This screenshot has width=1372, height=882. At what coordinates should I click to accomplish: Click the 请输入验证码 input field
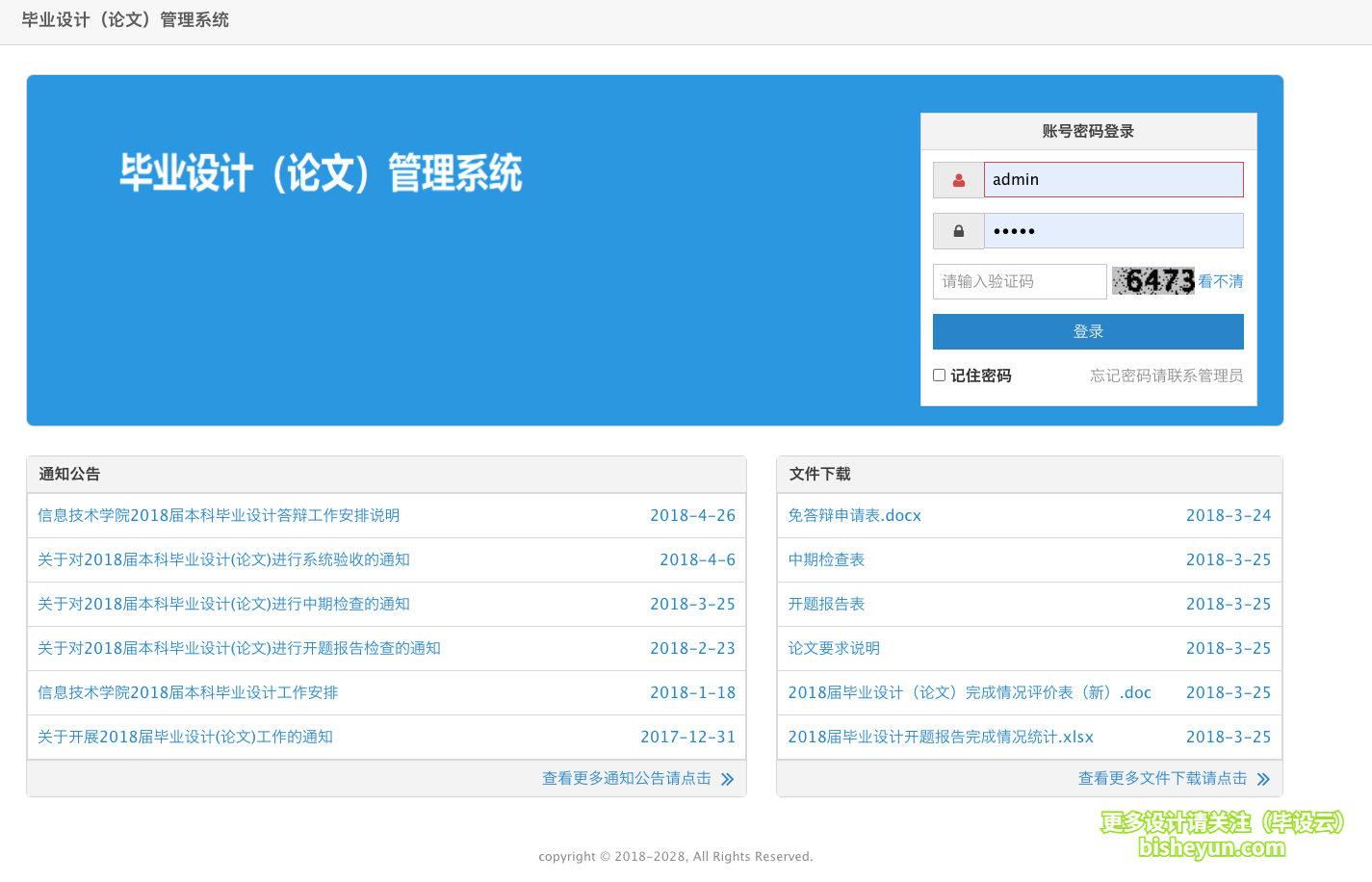pyautogui.click(x=1020, y=281)
